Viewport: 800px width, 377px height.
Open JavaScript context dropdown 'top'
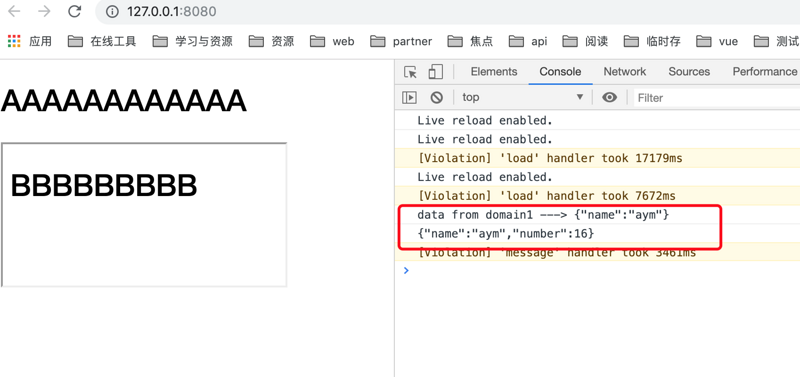click(x=522, y=97)
